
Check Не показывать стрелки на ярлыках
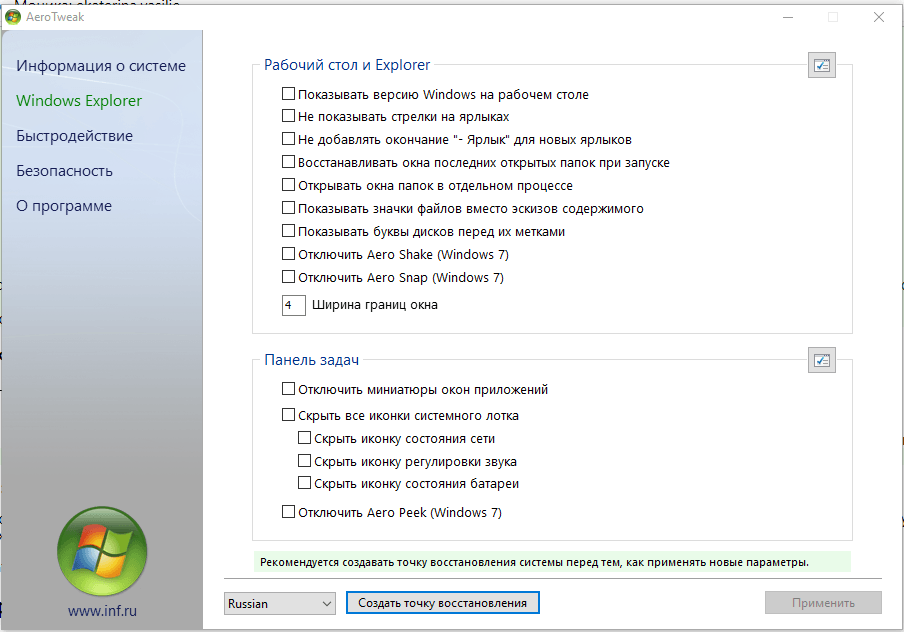[x=289, y=117]
